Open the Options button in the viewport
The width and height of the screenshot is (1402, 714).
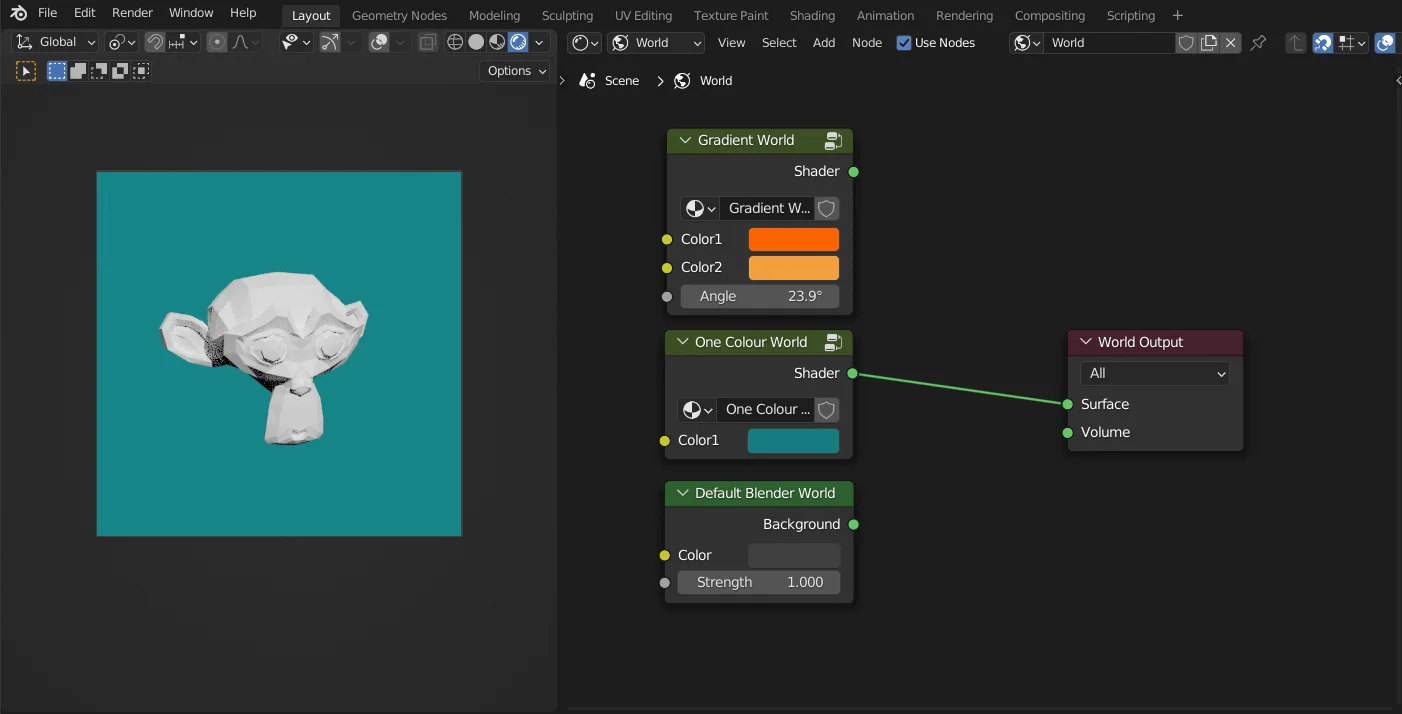(513, 70)
